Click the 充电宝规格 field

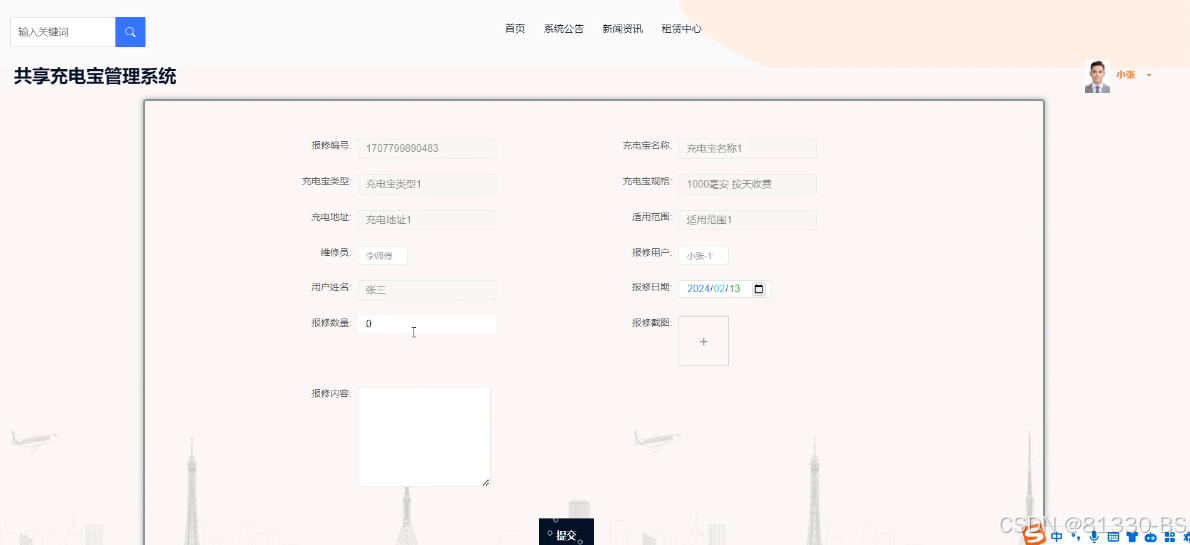(x=748, y=184)
